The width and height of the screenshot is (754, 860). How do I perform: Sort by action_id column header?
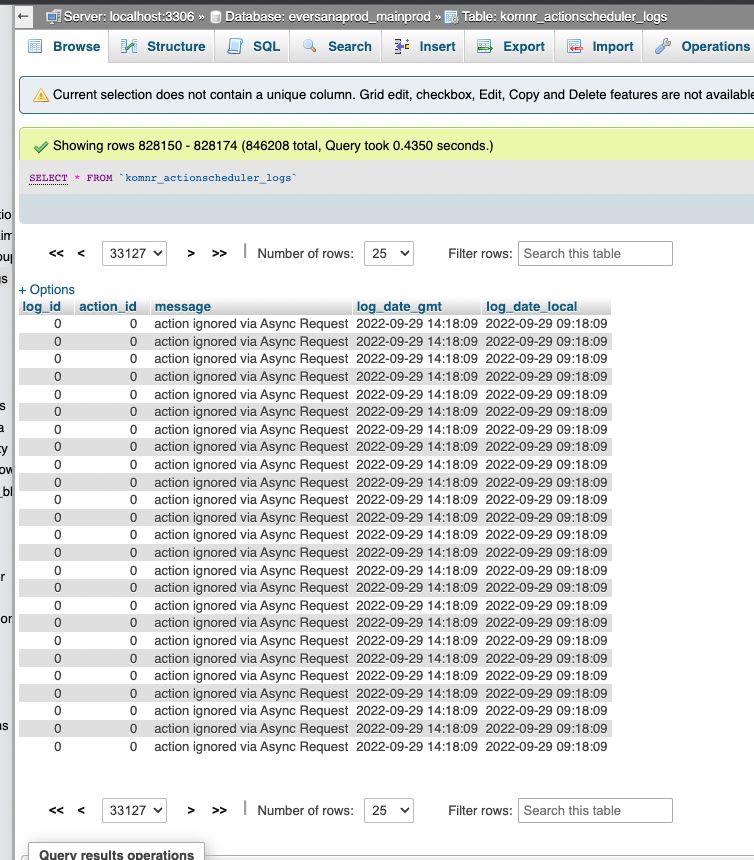[107, 307]
